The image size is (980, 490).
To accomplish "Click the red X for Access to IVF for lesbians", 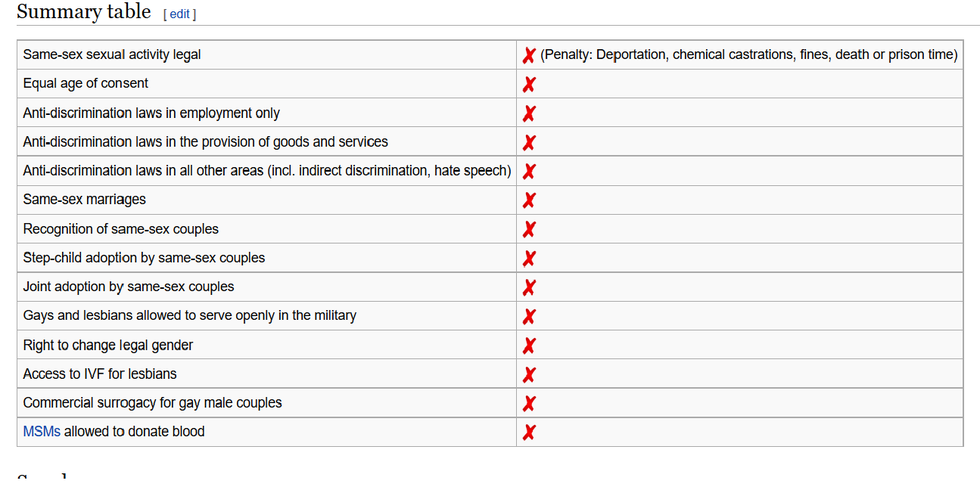I will click(x=529, y=375).
